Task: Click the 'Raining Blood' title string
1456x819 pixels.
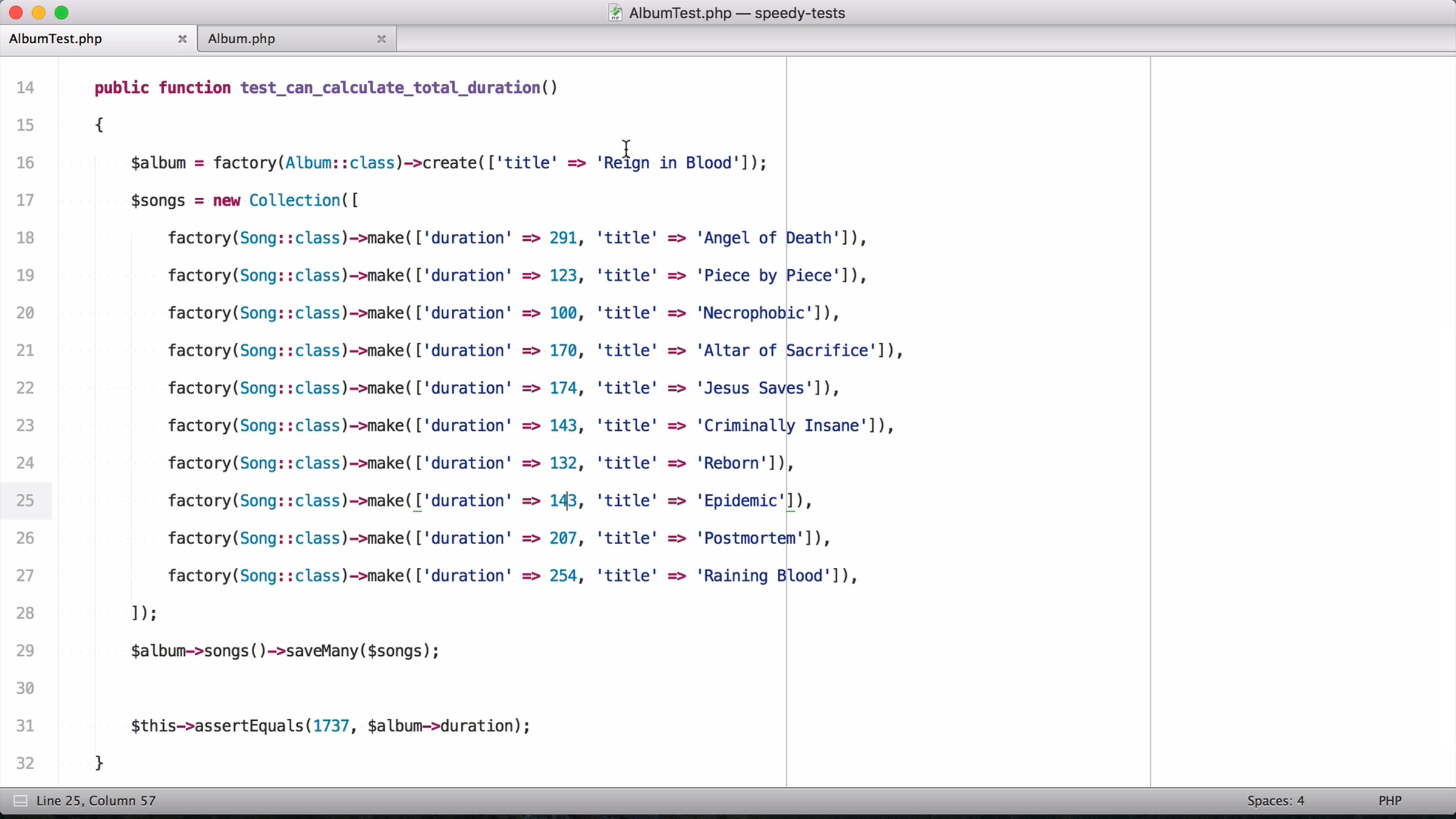Action: coord(763,576)
